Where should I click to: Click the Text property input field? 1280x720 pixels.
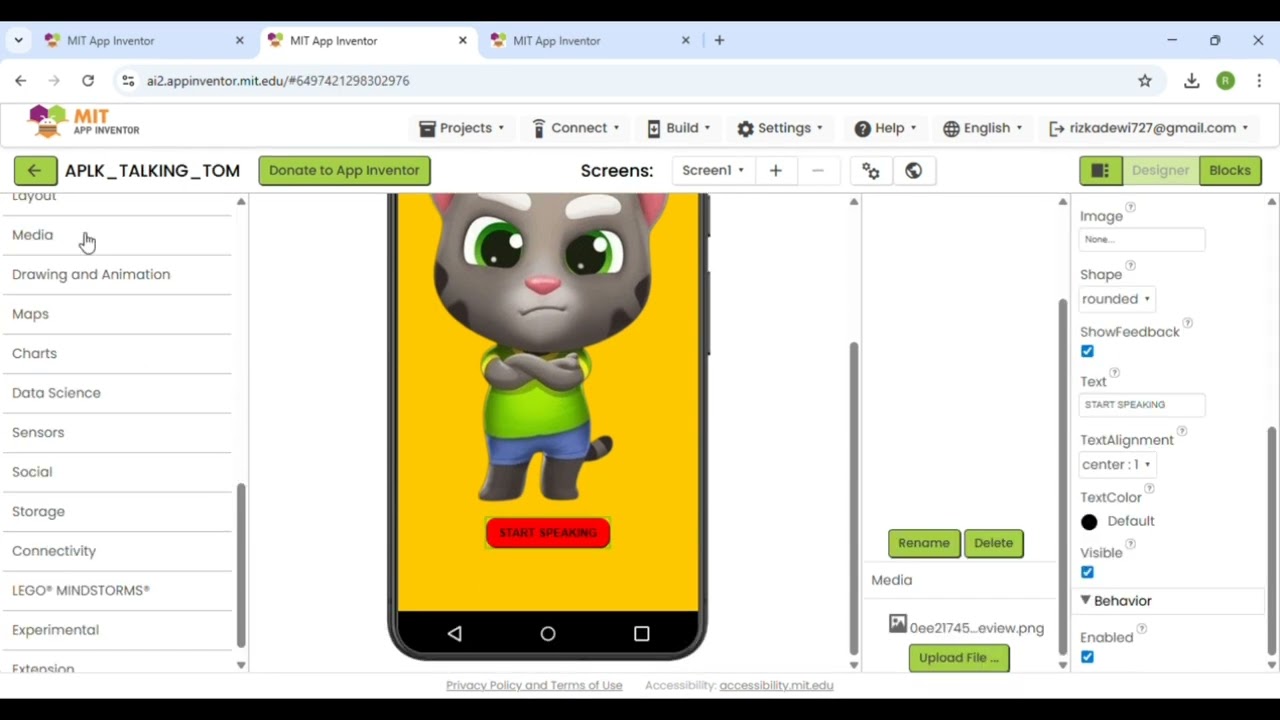click(1142, 405)
